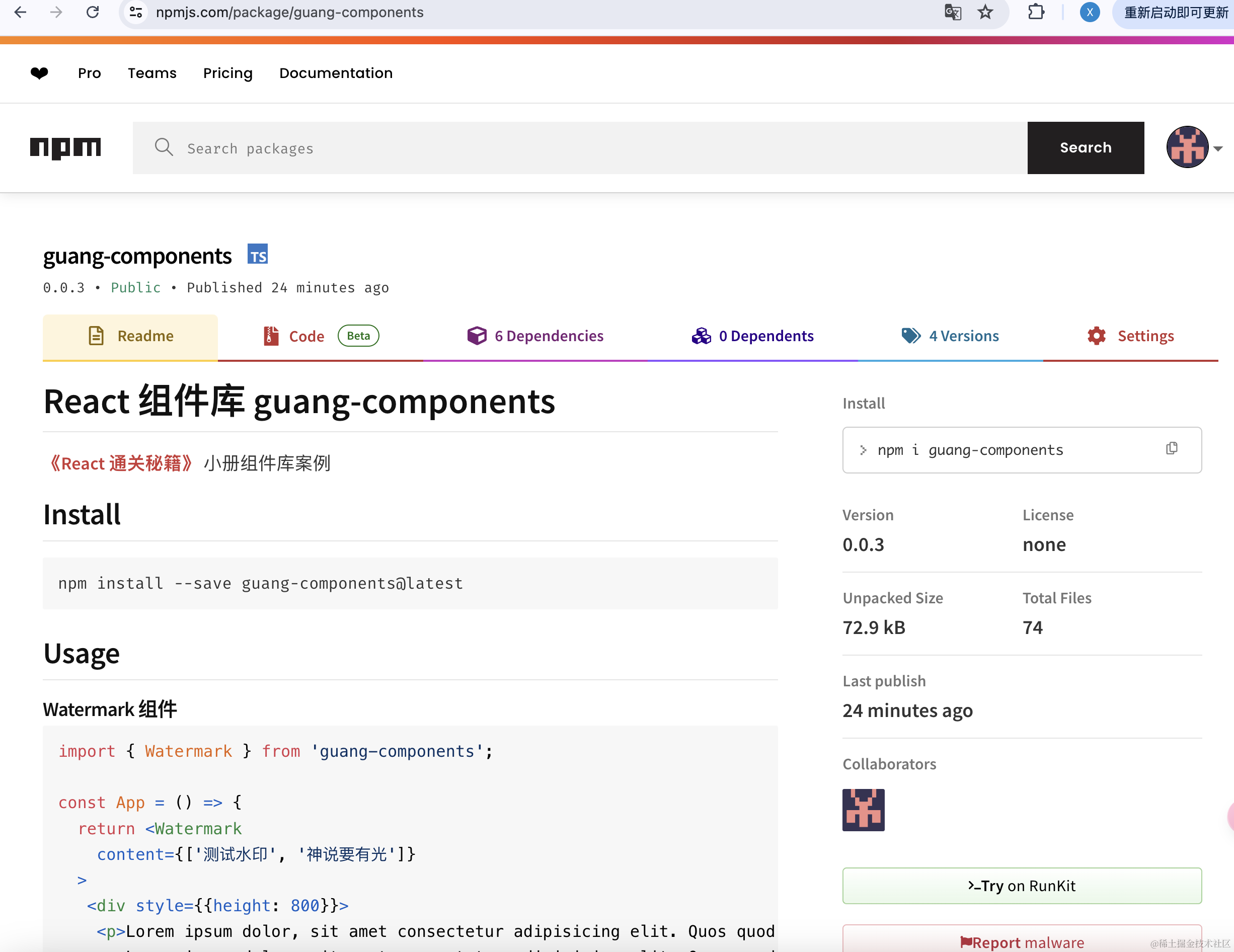The width and height of the screenshot is (1234, 952).
Task: Open the Pro page
Action: click(x=89, y=73)
